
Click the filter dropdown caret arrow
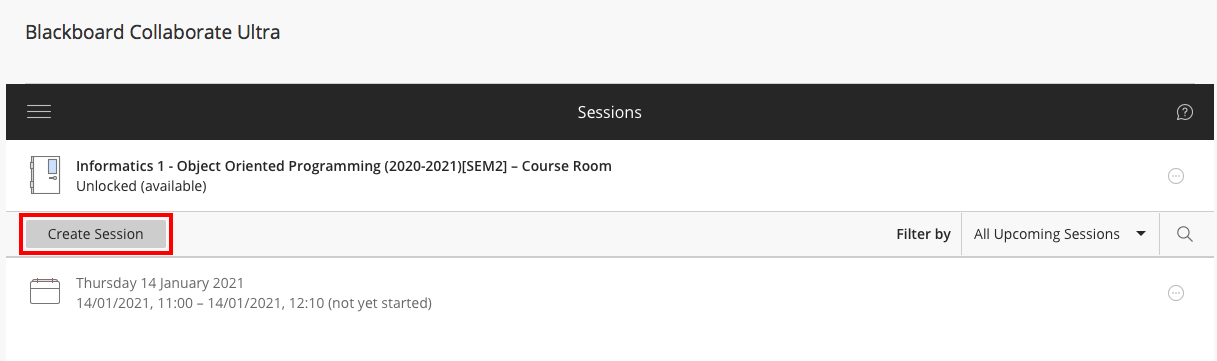click(x=1141, y=234)
